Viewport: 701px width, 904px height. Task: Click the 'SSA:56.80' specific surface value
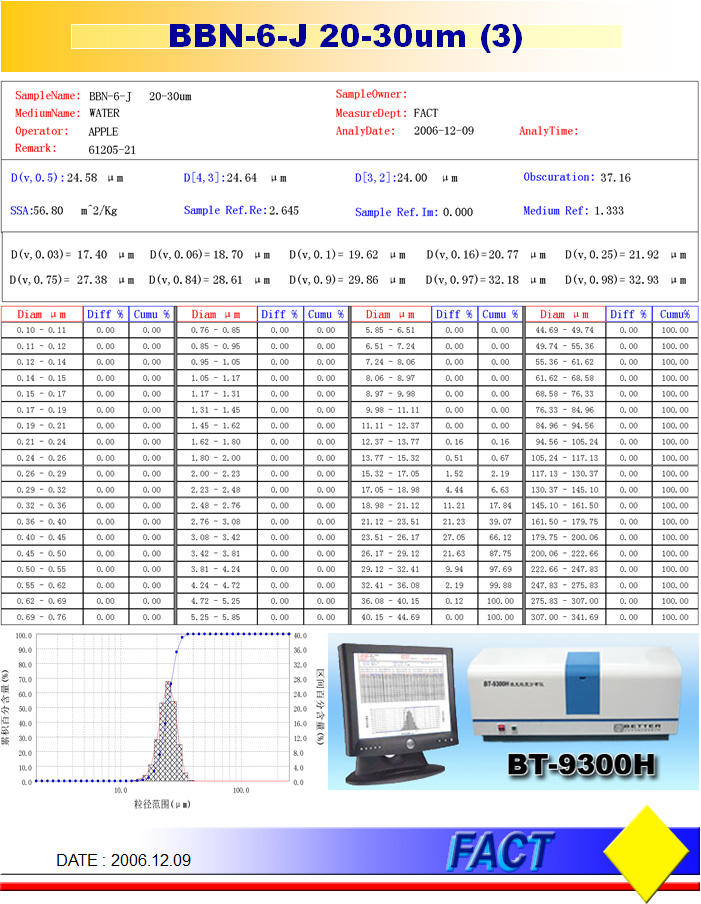pos(37,210)
